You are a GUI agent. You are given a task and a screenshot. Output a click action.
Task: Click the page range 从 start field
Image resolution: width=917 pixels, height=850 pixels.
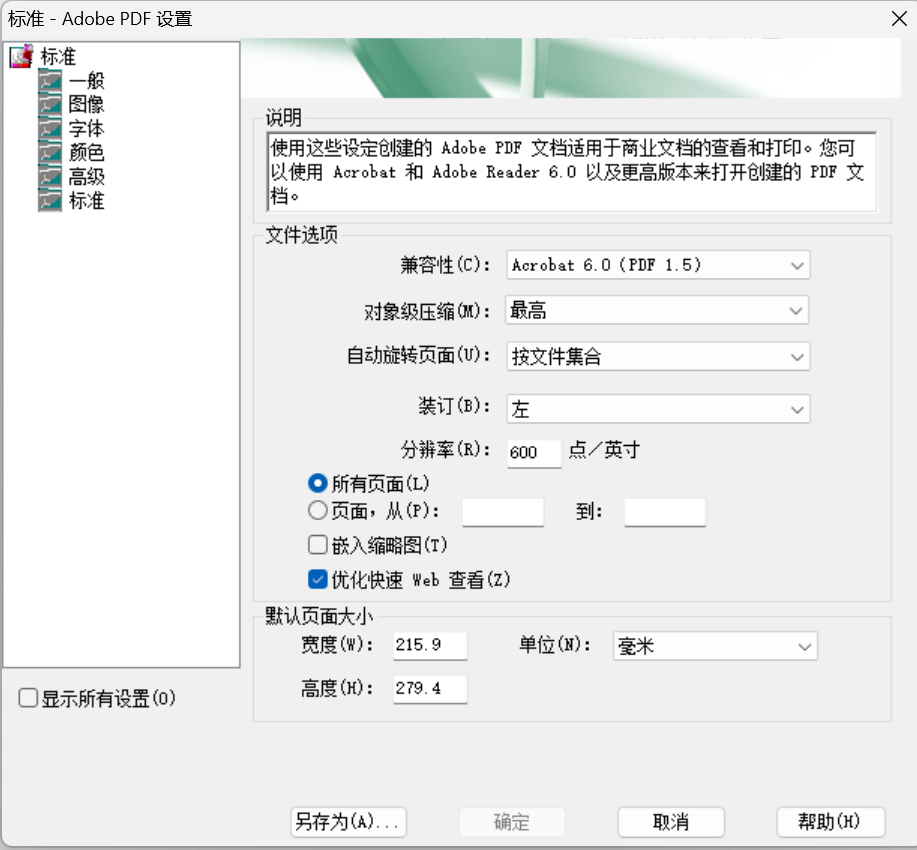[503, 512]
